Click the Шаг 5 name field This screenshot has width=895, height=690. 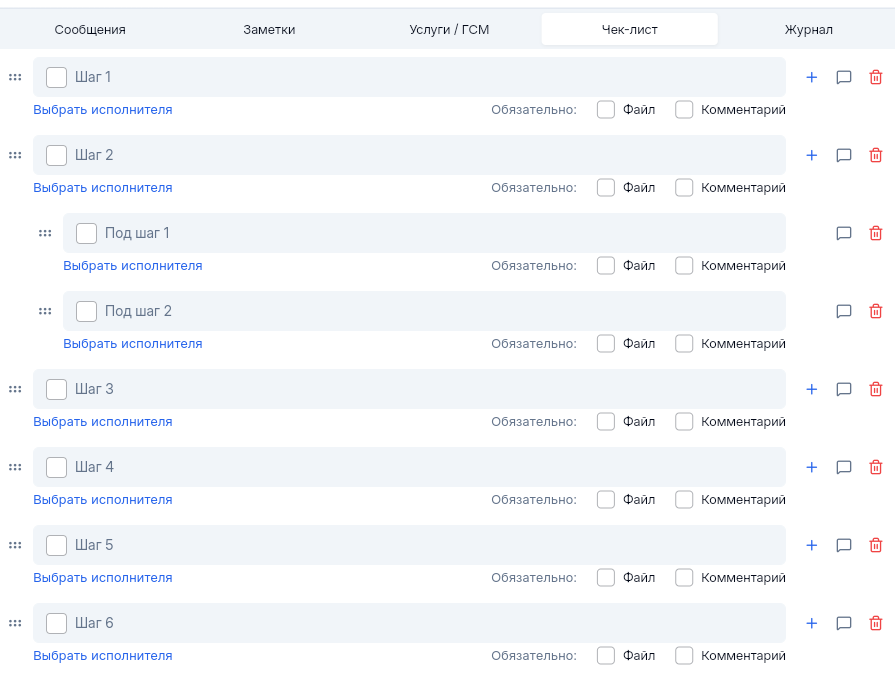[420, 545]
